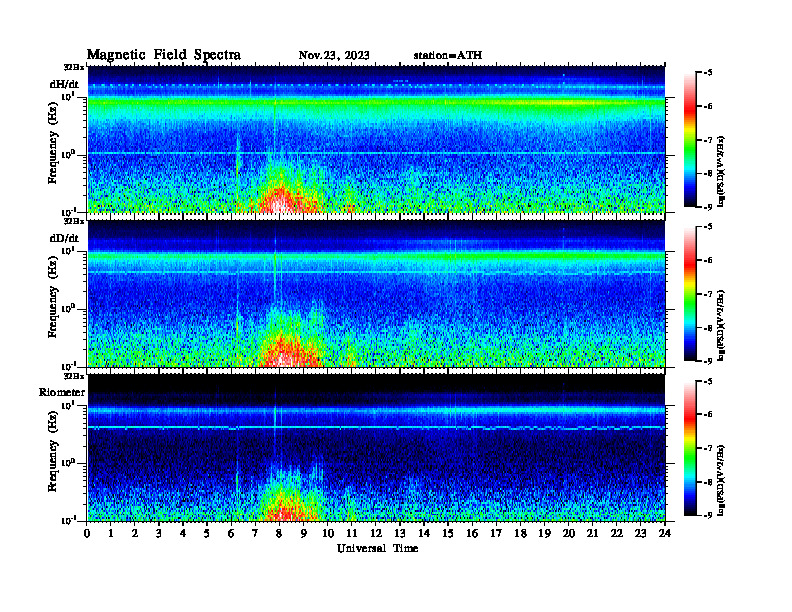Image resolution: width=792 pixels, height=612 pixels.
Task: Click the Riometer panel colorbar
Action: pos(690,448)
